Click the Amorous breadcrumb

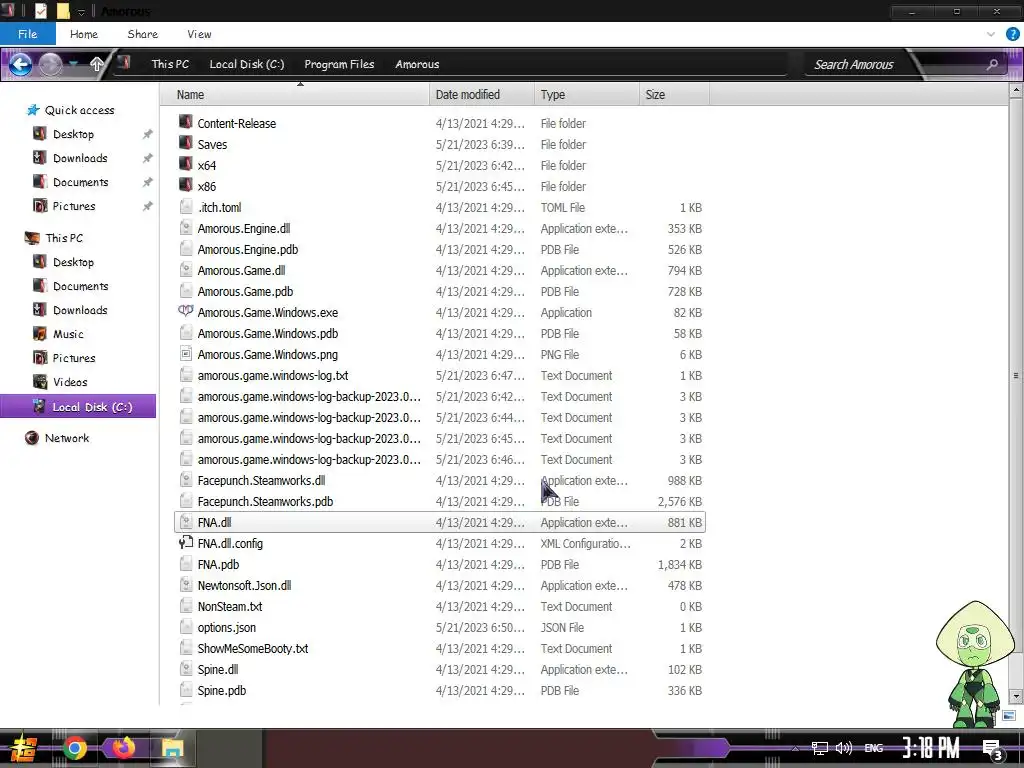417,64
